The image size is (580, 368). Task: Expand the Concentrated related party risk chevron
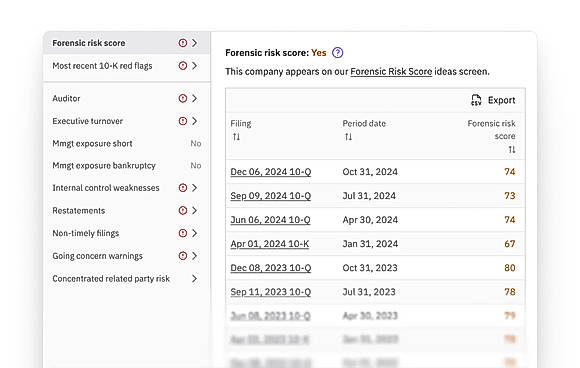(195, 278)
